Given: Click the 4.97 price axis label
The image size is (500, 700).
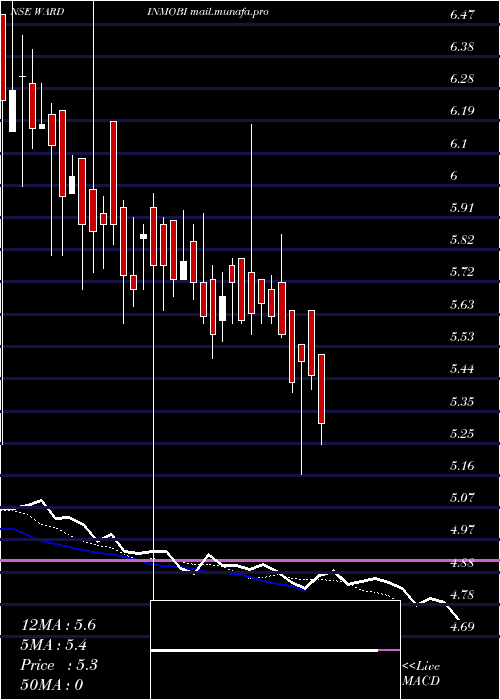Looking at the screenshot, I should click(462, 530).
